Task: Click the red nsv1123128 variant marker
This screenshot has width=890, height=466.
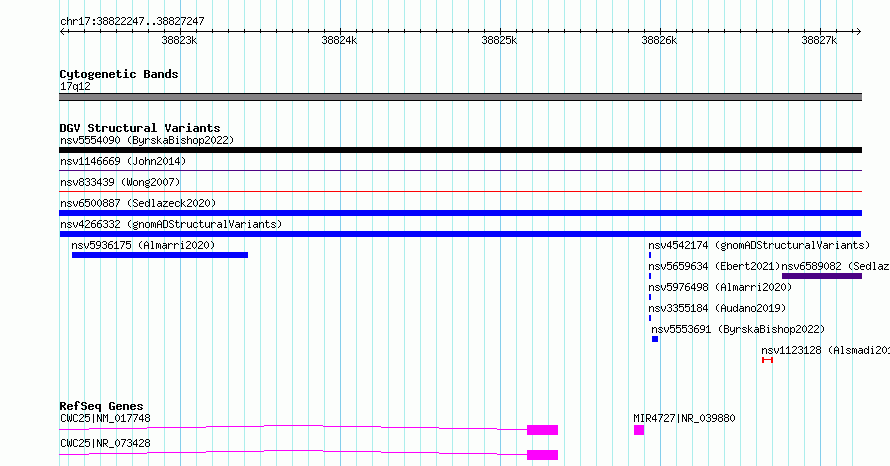Action: (x=767, y=360)
